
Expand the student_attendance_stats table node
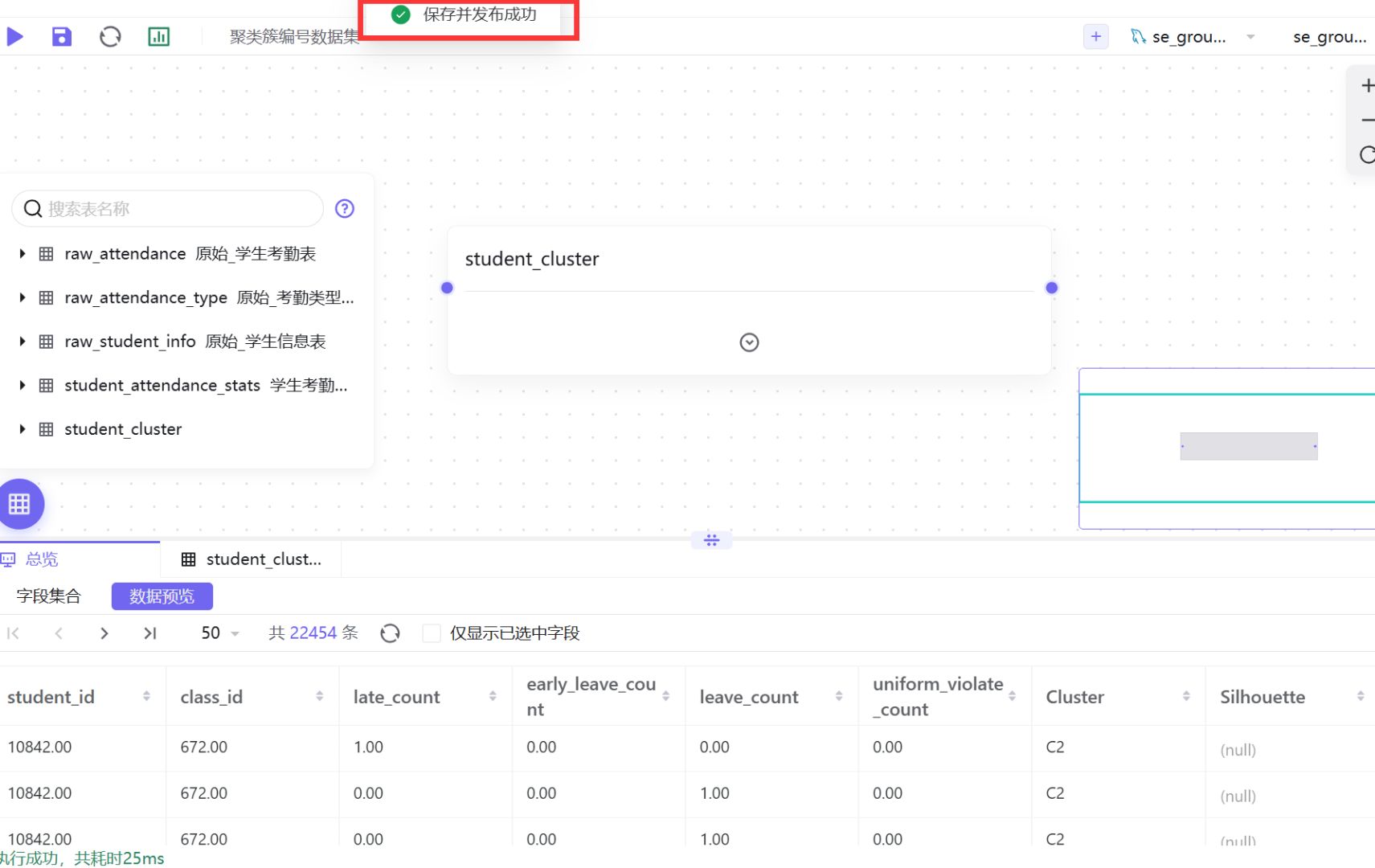23,385
